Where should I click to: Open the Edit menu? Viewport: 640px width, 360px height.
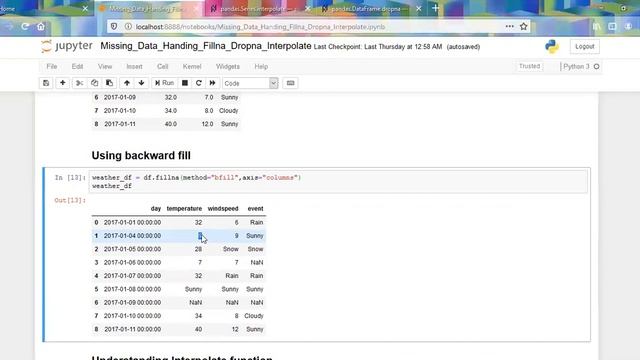[77, 67]
